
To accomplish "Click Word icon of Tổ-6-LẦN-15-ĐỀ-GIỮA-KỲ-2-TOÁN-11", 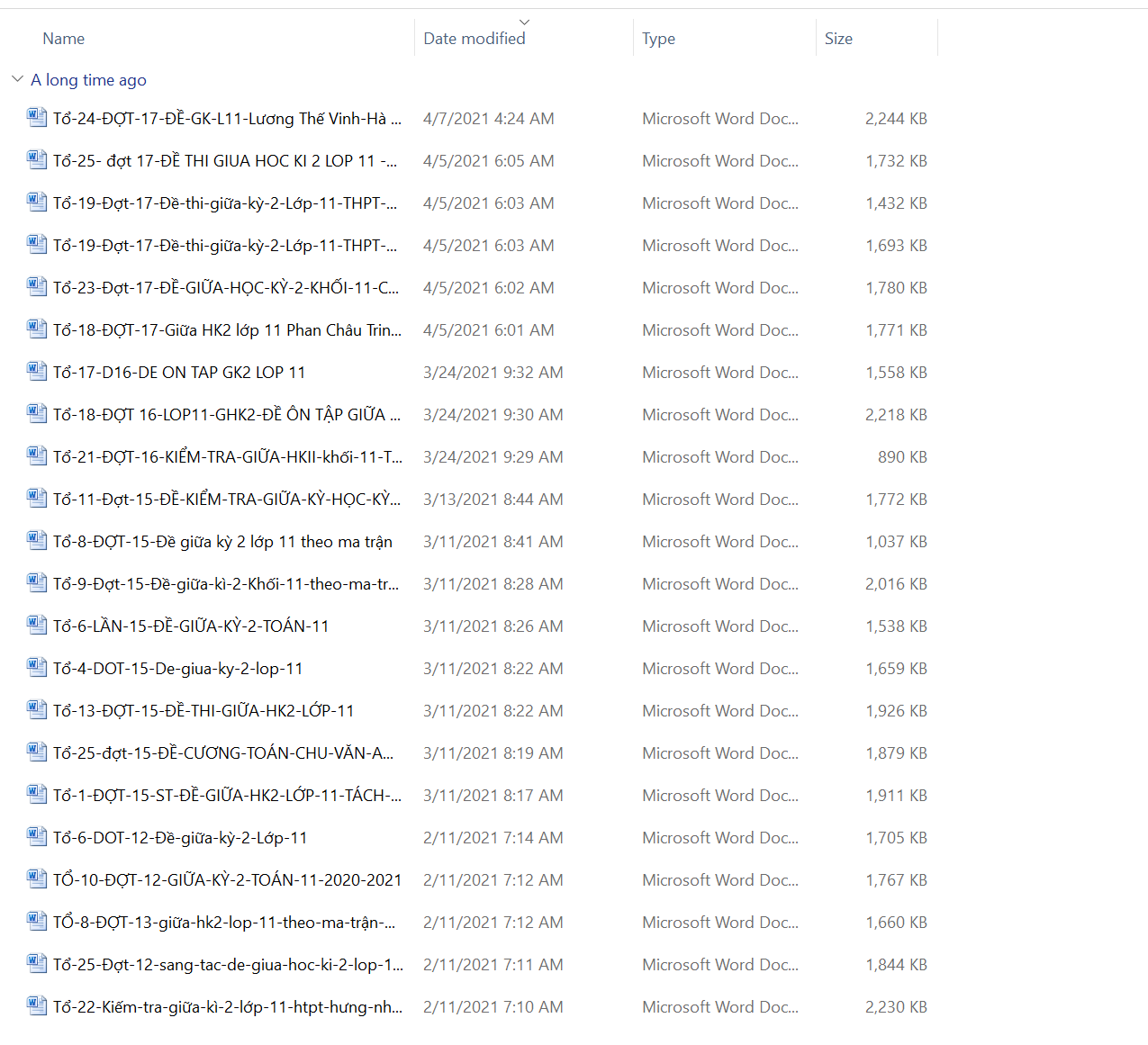I will point(37,626).
